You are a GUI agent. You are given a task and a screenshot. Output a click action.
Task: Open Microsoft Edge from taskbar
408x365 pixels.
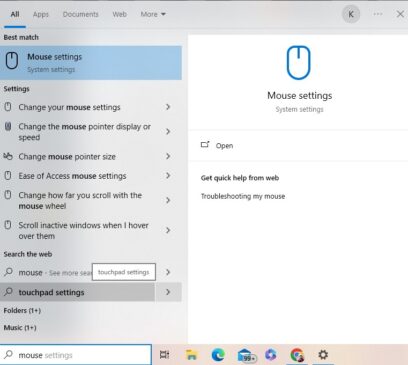(x=218, y=355)
